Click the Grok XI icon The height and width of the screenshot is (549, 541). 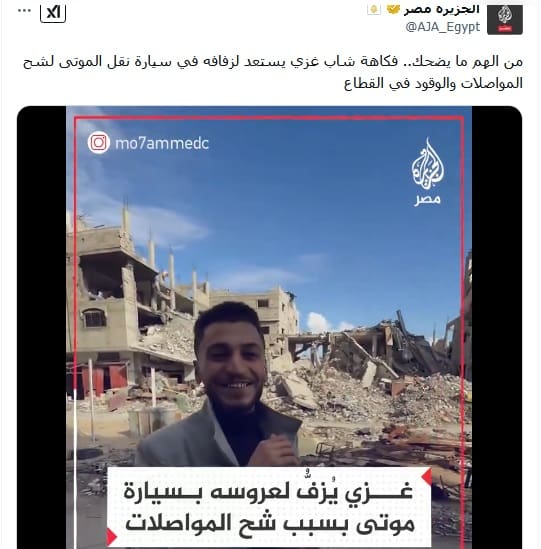click(x=53, y=14)
